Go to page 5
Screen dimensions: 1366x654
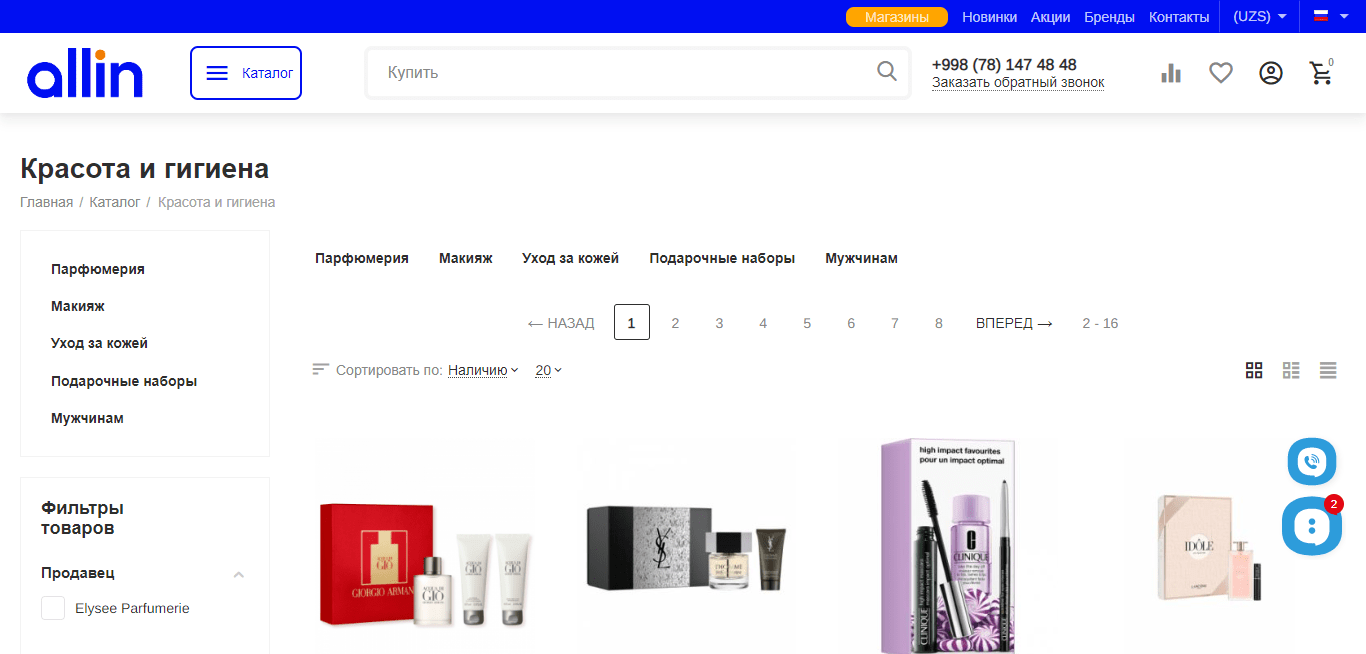click(807, 323)
